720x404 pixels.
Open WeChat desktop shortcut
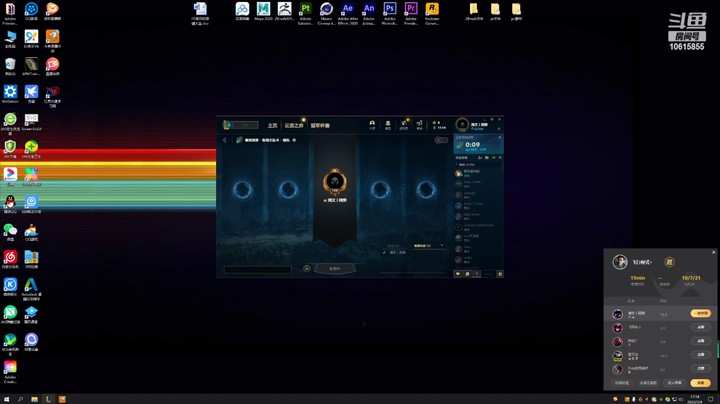pos(10,231)
